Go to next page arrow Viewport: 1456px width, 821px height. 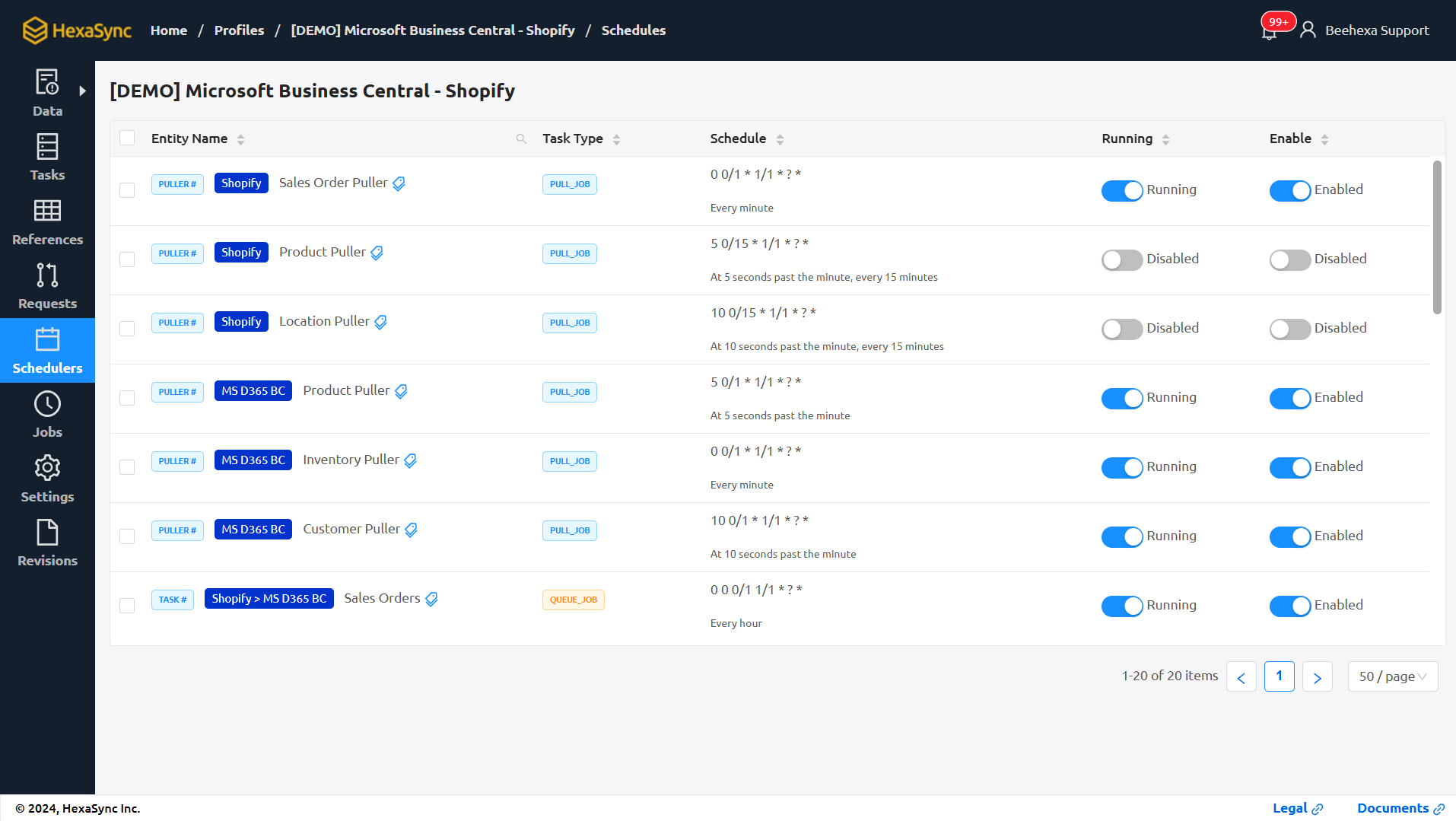pos(1317,676)
